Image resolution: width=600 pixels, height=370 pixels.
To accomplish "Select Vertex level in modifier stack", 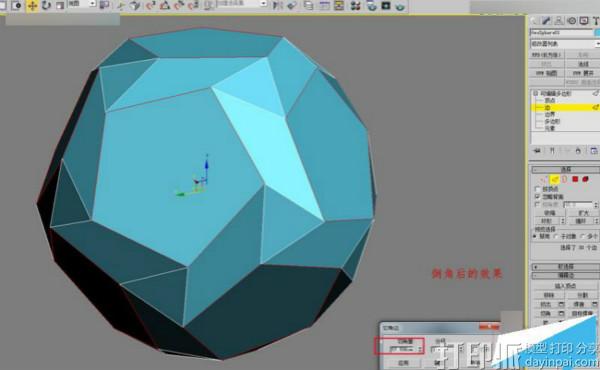I will 549,100.
